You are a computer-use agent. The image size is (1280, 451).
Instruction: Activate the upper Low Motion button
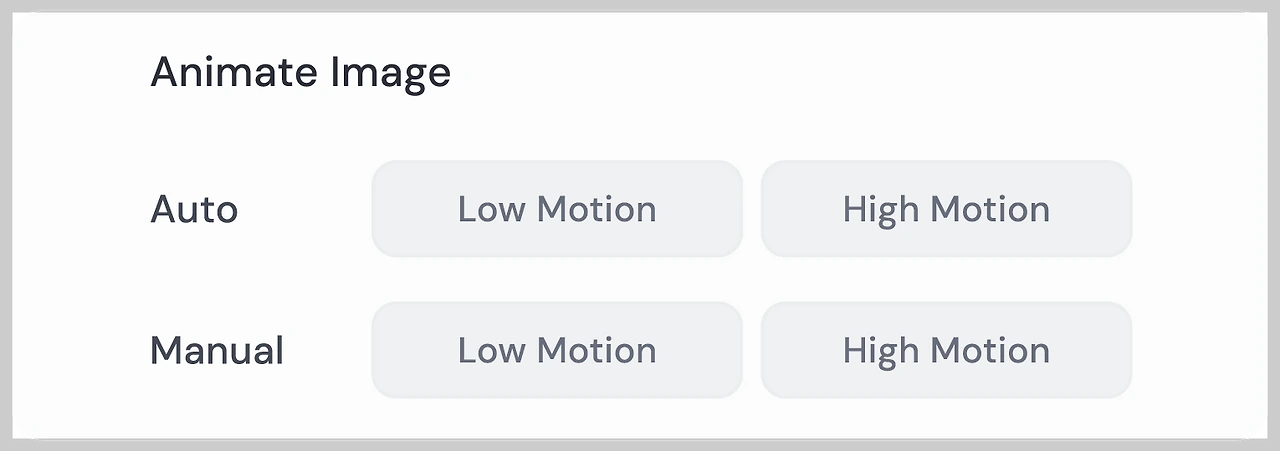coord(557,209)
